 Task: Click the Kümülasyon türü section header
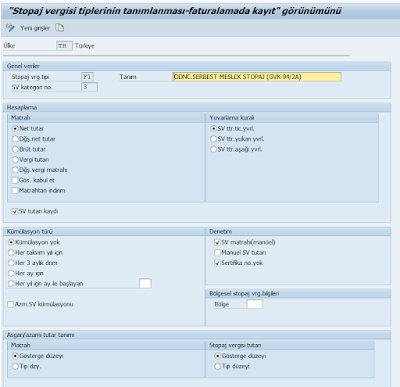point(104,231)
